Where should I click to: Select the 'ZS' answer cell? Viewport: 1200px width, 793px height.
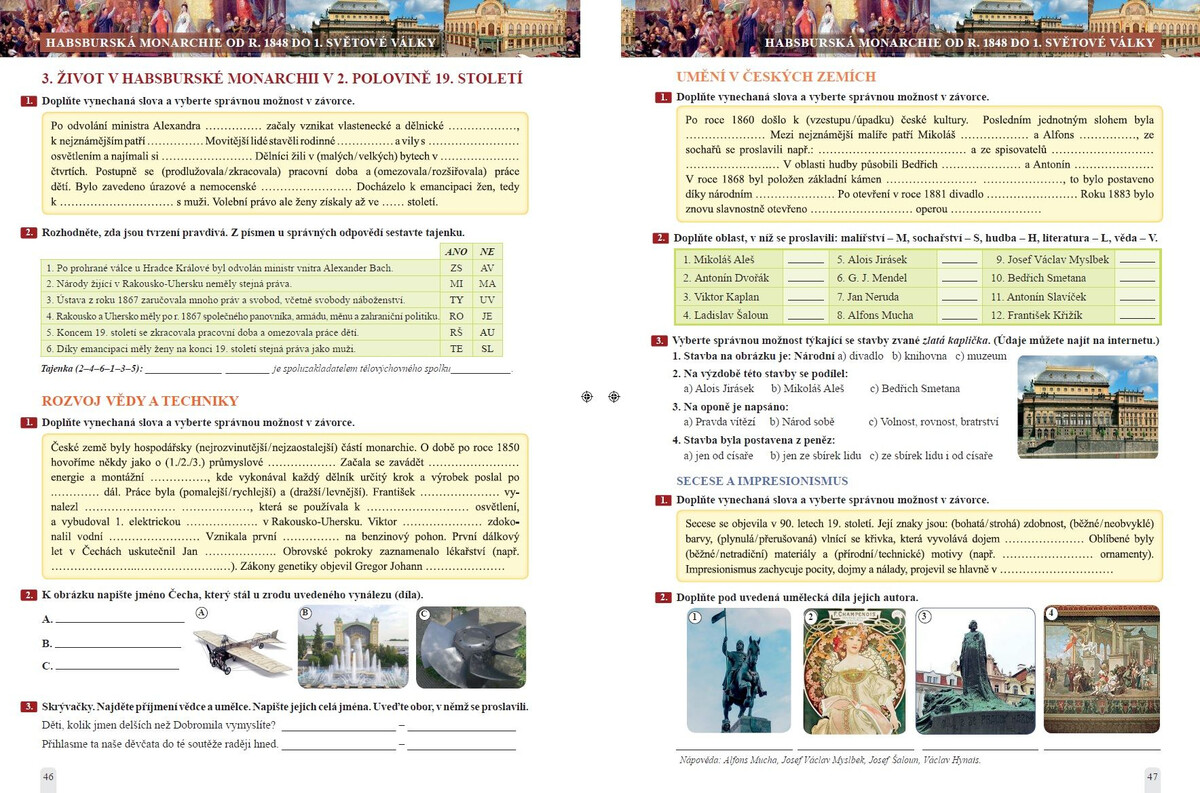coord(456,268)
